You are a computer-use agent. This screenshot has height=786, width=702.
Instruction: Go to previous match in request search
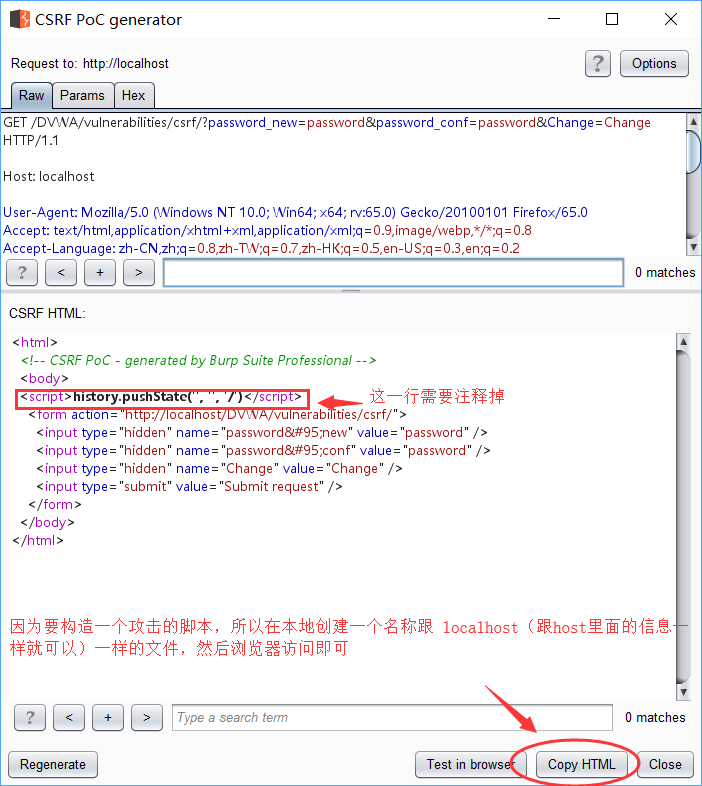[x=61, y=273]
